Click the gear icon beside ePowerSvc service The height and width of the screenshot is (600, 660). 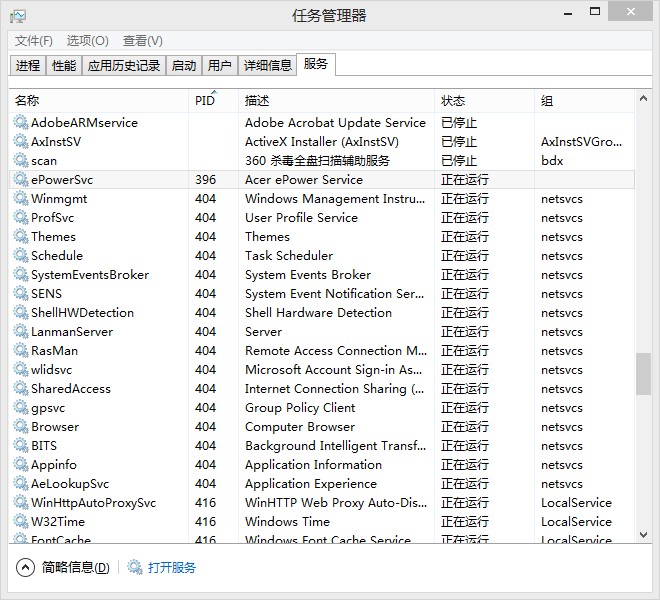[21, 180]
